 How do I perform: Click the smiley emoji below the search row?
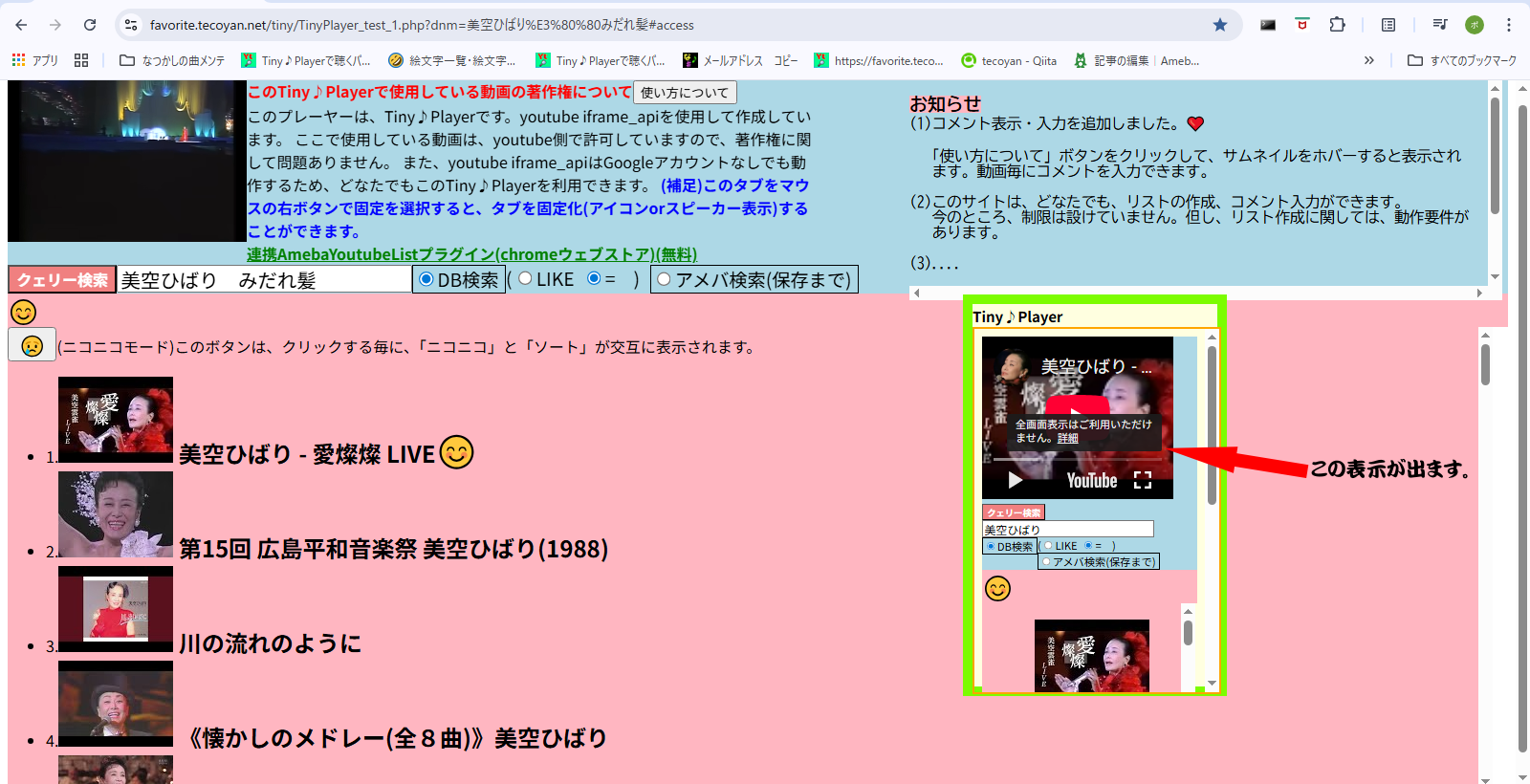pos(23,312)
